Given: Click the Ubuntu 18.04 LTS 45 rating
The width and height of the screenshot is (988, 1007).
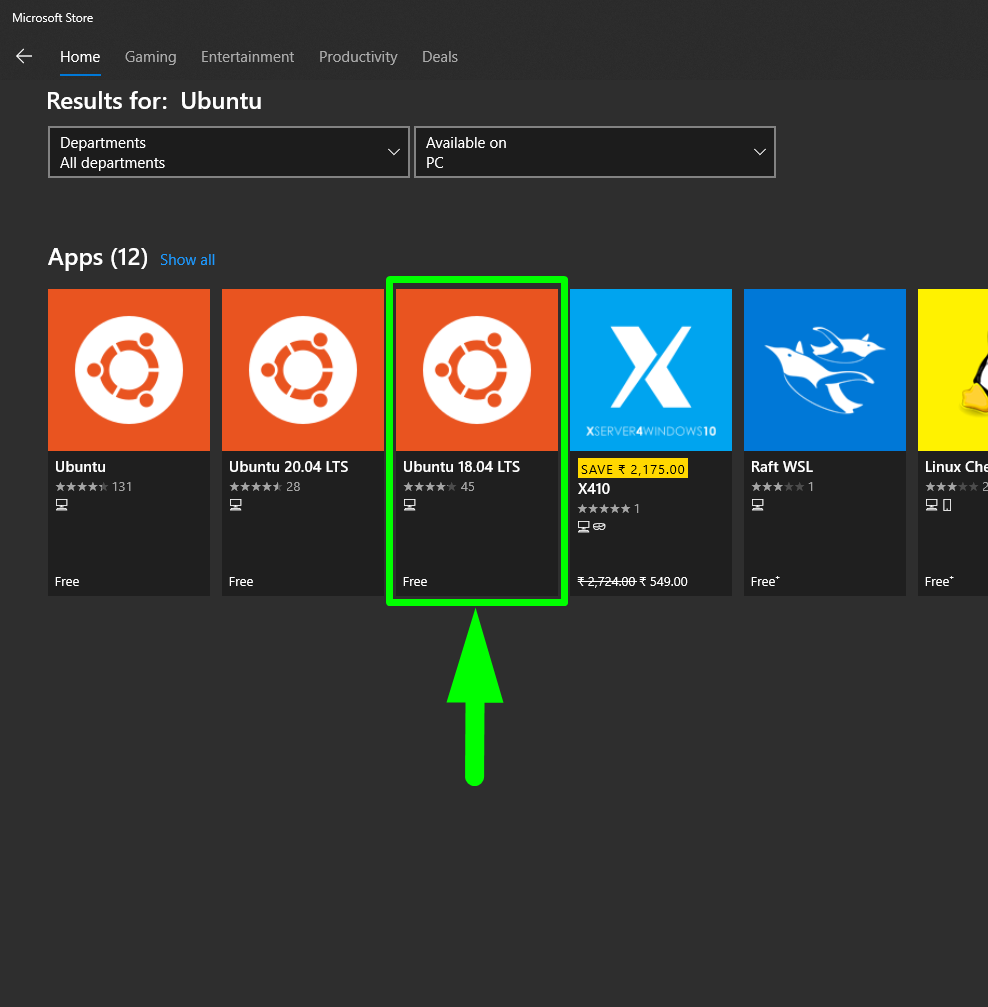Looking at the screenshot, I should [x=439, y=487].
